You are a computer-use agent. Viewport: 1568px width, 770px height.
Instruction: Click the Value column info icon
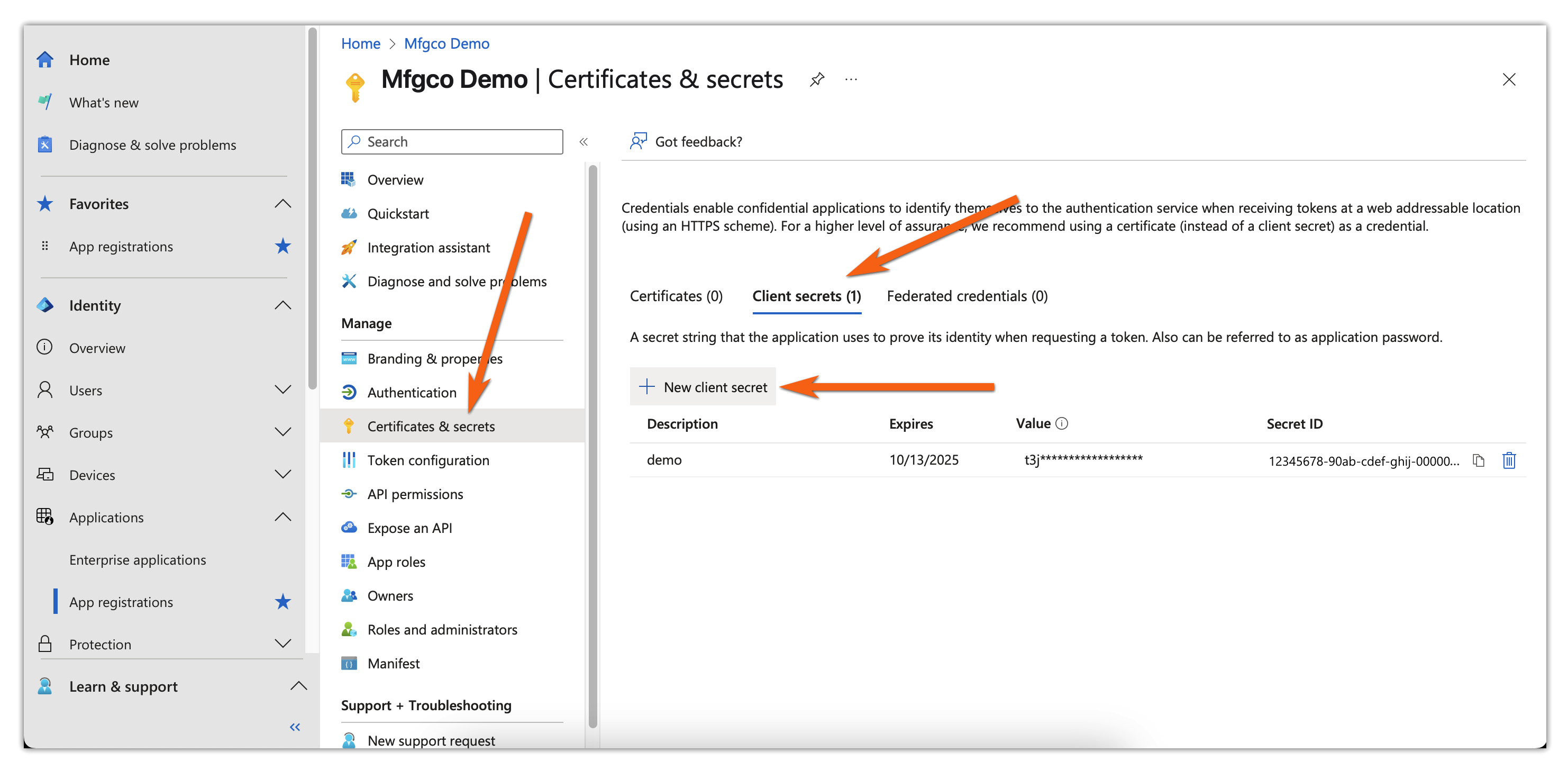pos(1062,424)
